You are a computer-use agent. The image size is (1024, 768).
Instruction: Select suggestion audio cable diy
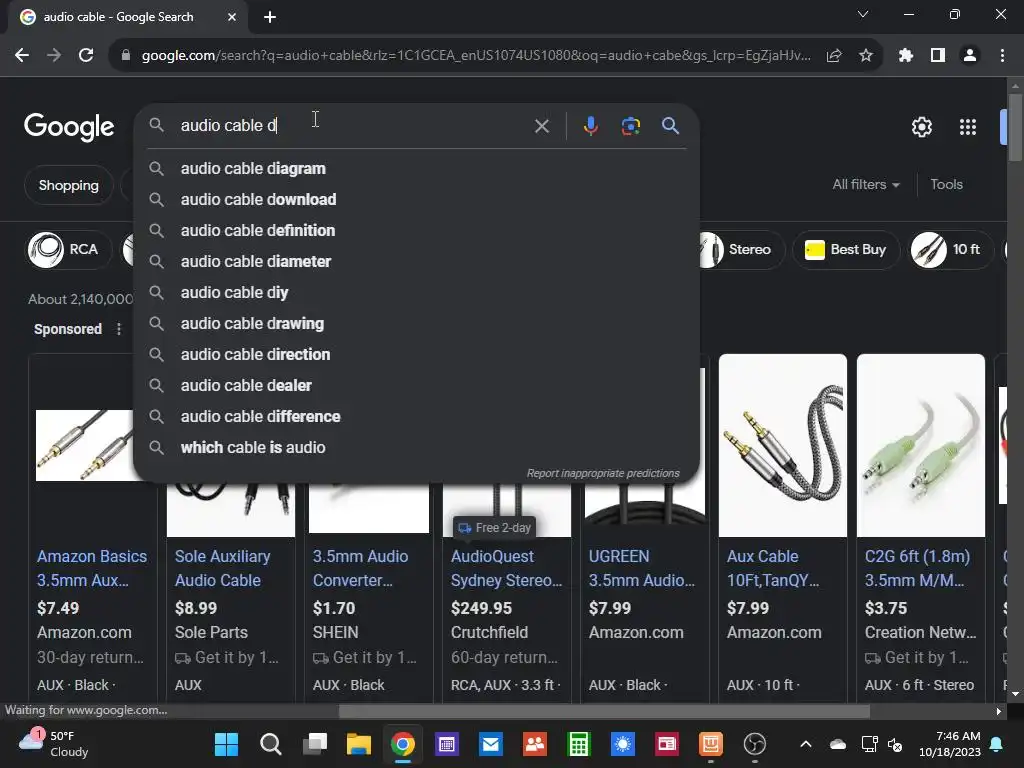coord(415,293)
